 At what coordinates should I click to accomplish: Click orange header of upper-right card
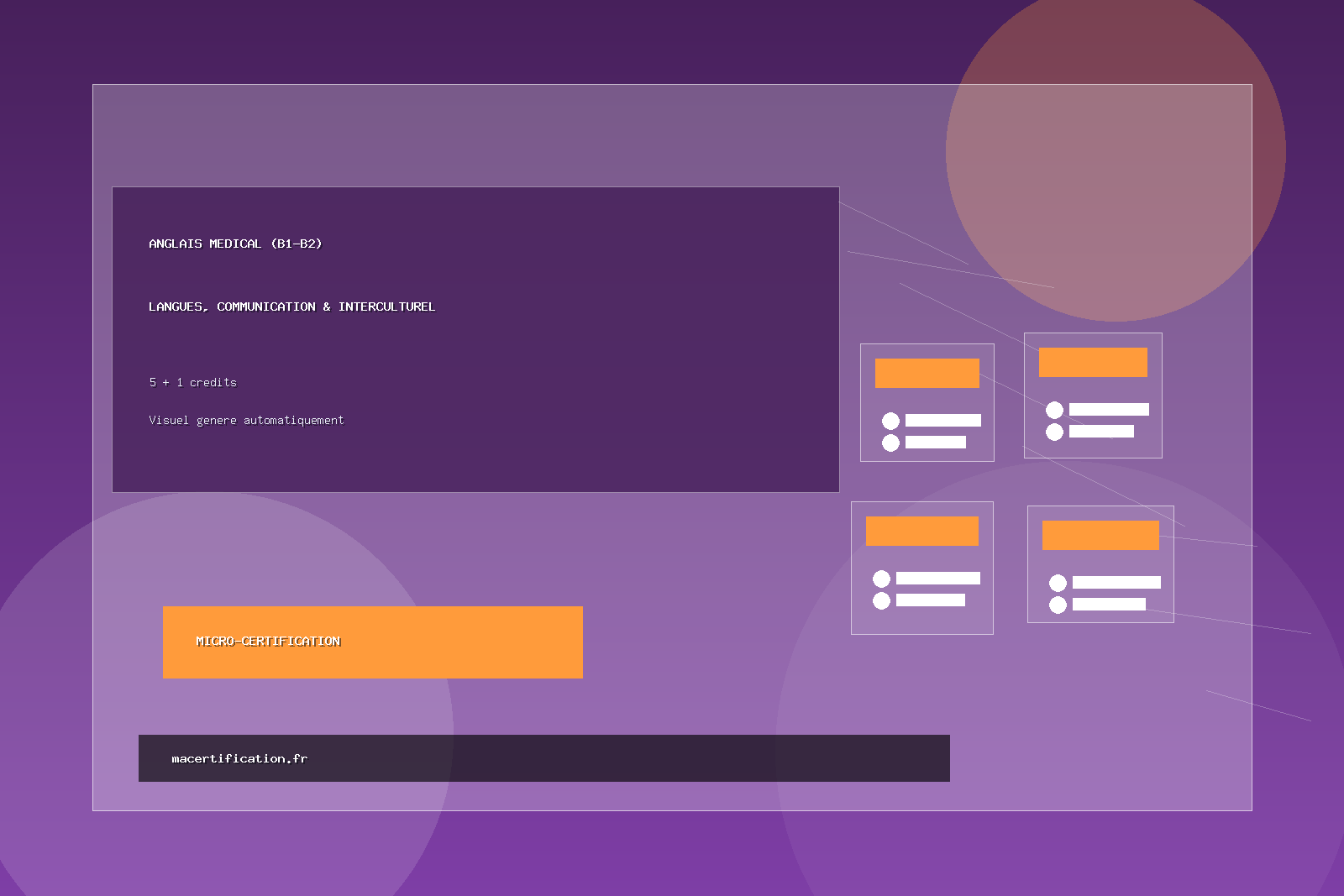tap(1093, 362)
